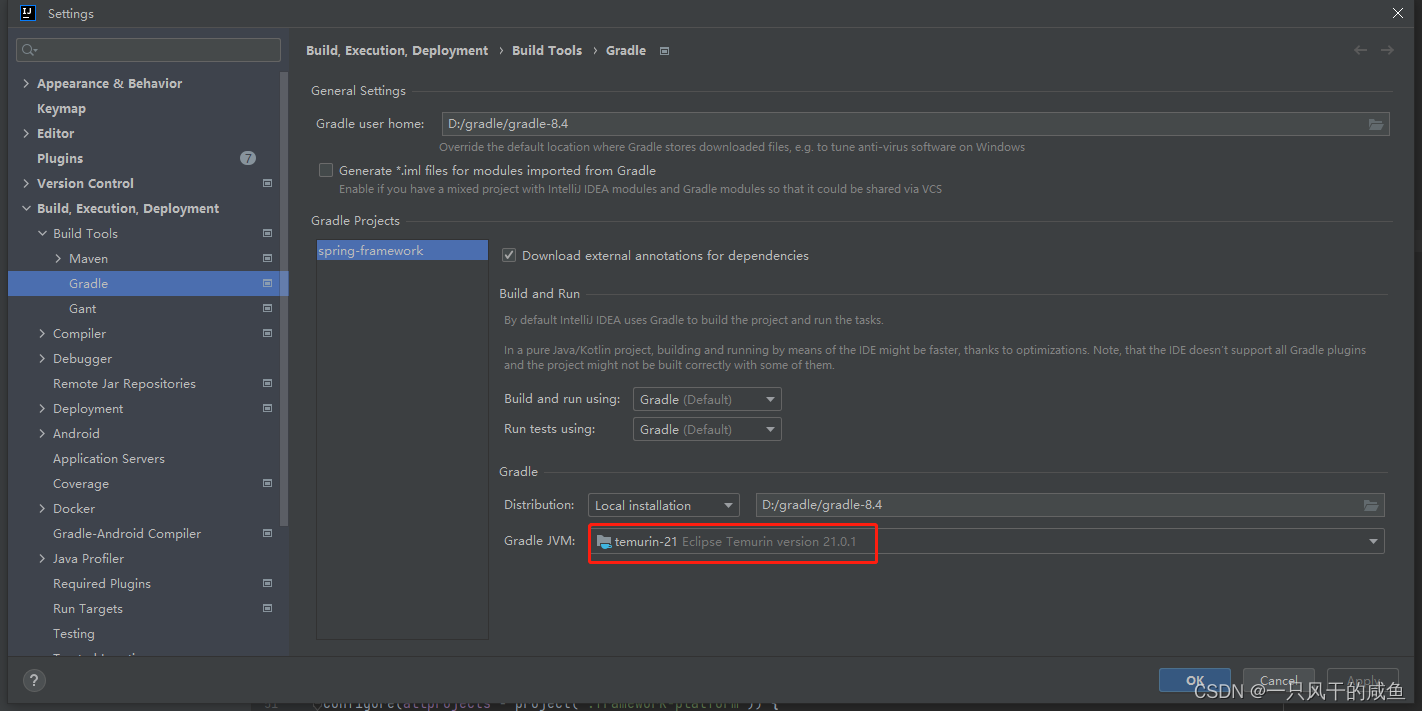This screenshot has width=1422, height=711.
Task: Open Keymap settings page
Action: point(61,108)
